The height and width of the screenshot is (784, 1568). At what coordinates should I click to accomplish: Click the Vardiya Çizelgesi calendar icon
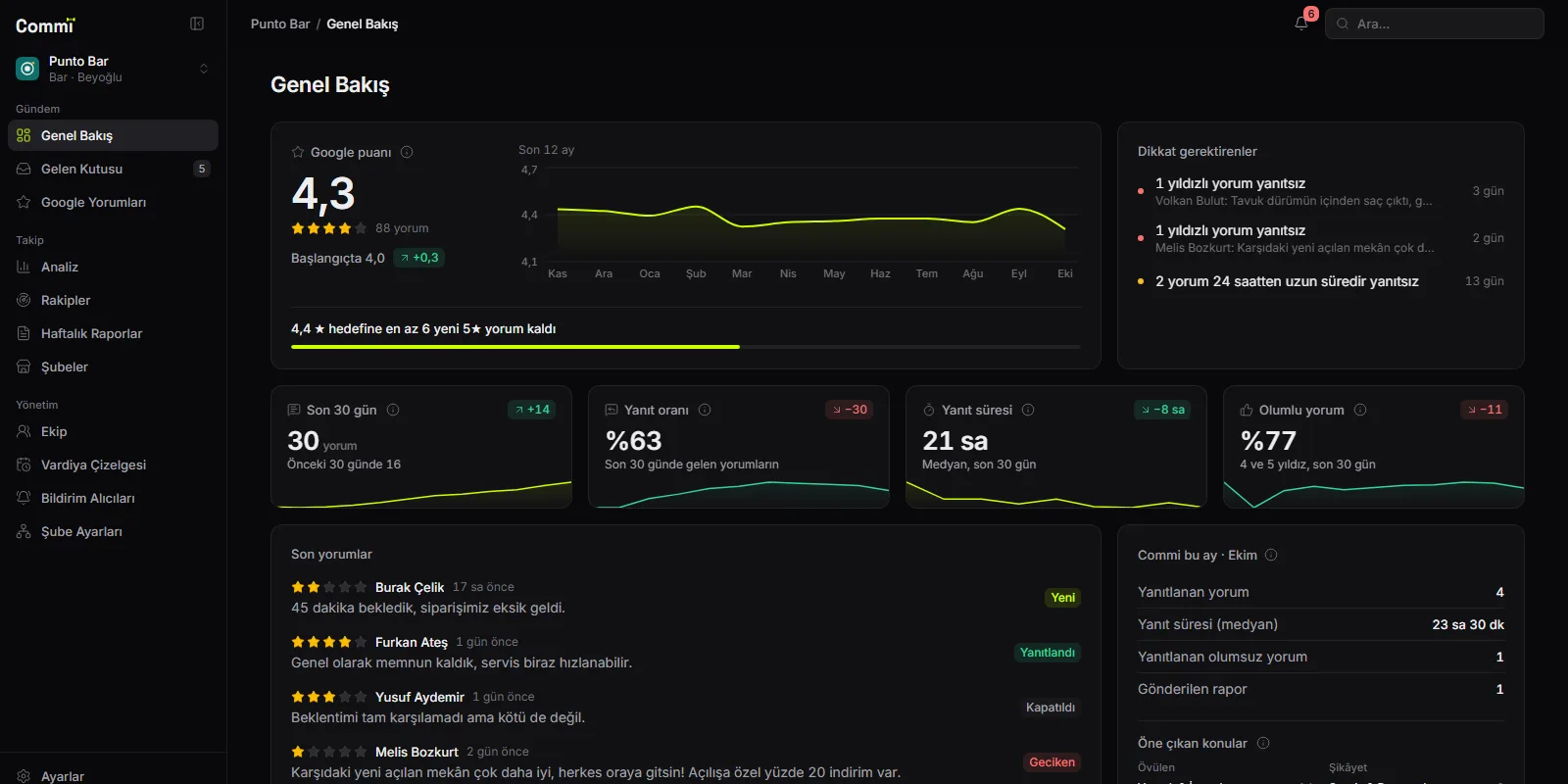[24, 465]
